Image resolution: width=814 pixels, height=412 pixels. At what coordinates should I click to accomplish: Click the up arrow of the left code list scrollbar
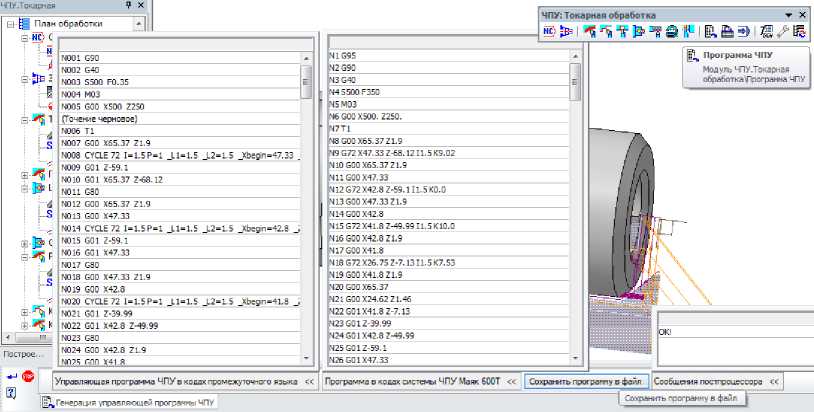(306, 58)
